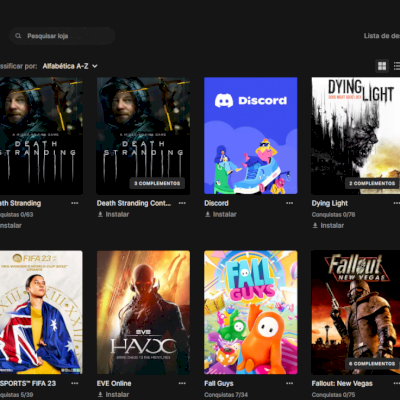400x400 pixels.
Task: Open the Death Stranding three-dot options menu
Action: click(75, 203)
